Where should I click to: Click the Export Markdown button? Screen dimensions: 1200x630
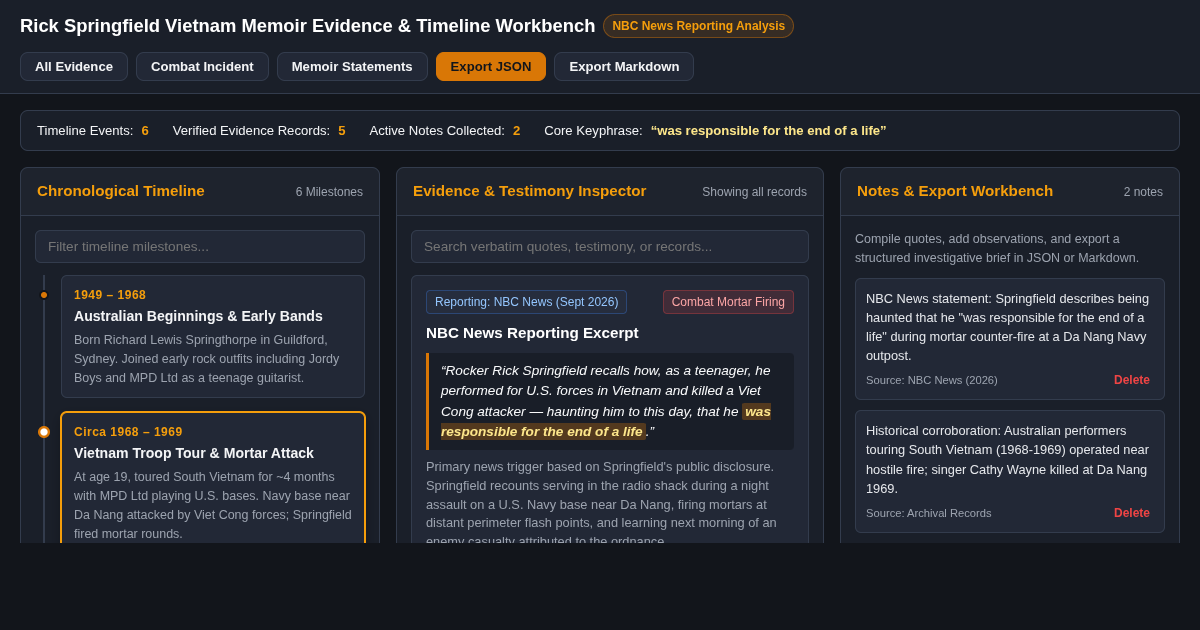624,67
